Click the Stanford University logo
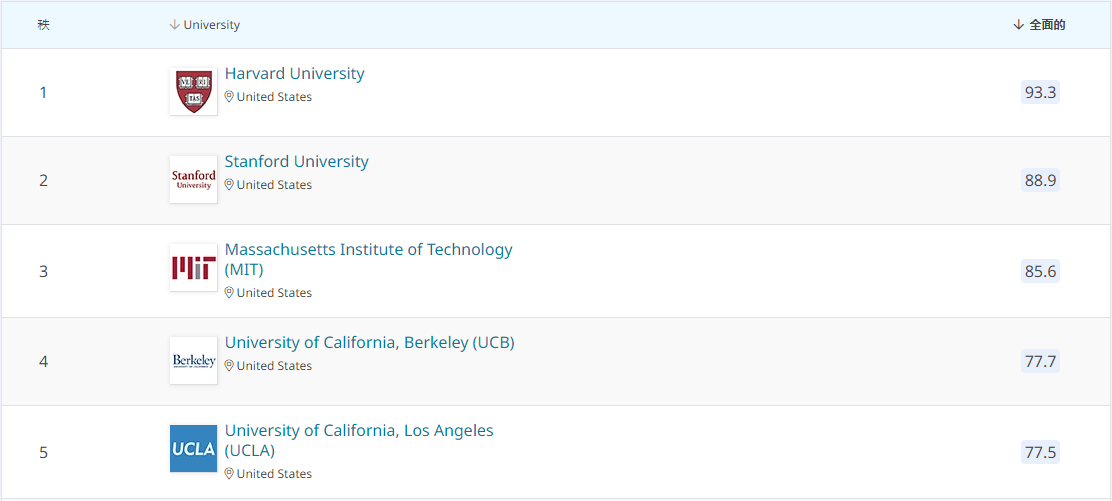The width and height of the screenshot is (1112, 501). 194,180
